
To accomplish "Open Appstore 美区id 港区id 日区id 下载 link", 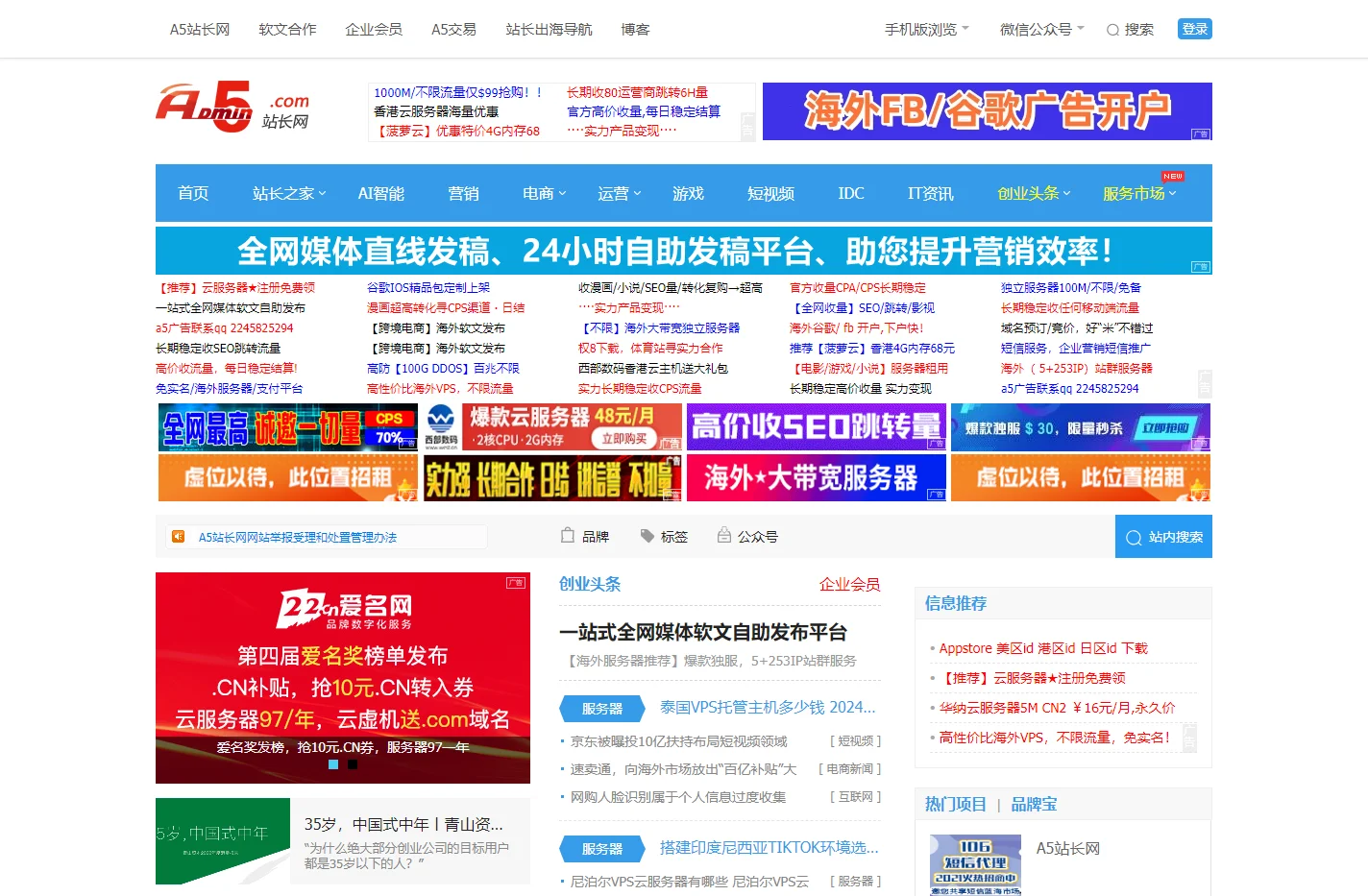I will pyautogui.click(x=1043, y=648).
